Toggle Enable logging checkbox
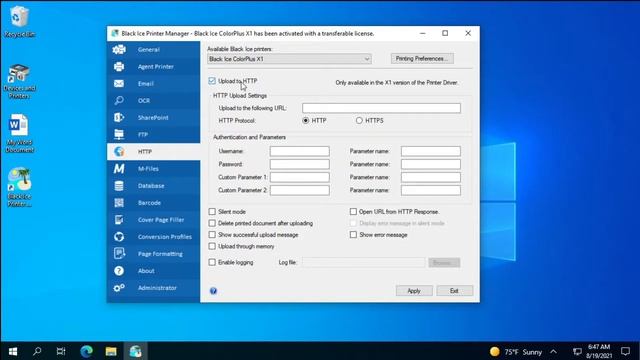The width and height of the screenshot is (640, 360). point(212,262)
